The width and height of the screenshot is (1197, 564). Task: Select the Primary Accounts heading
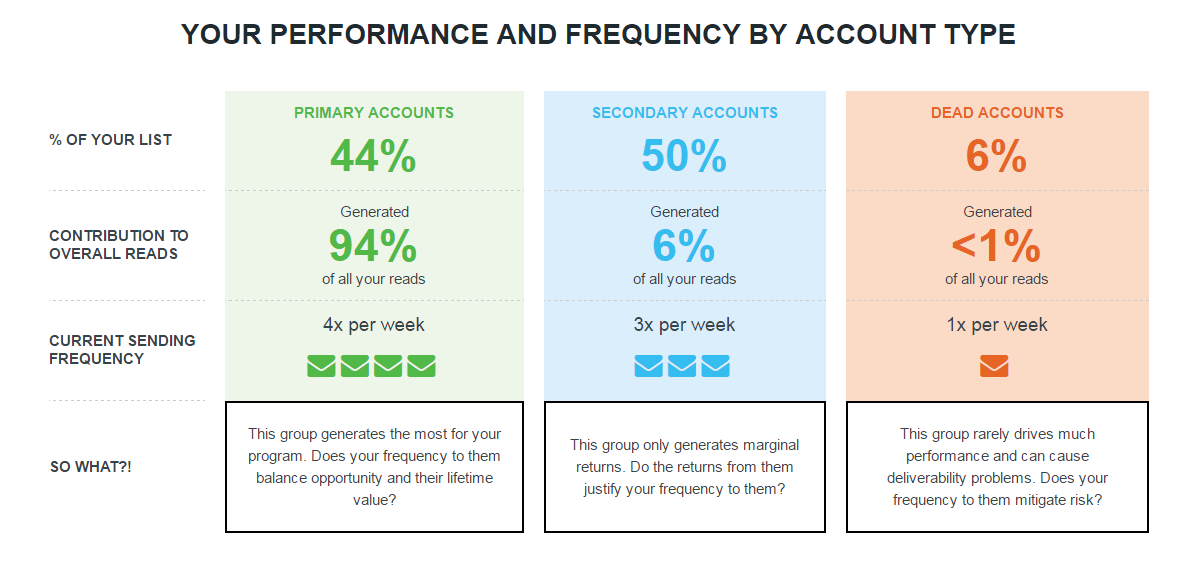(x=374, y=113)
